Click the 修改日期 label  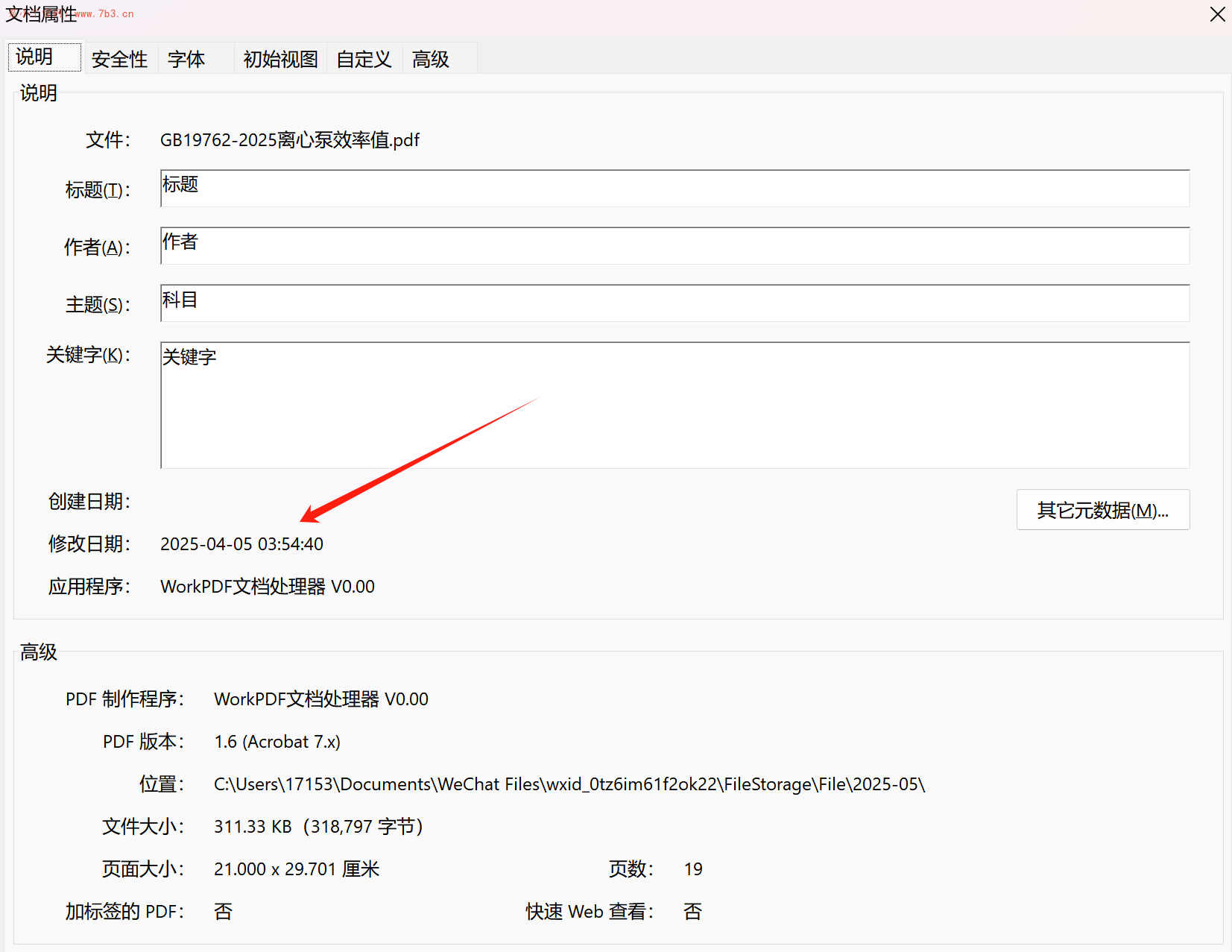click(89, 544)
